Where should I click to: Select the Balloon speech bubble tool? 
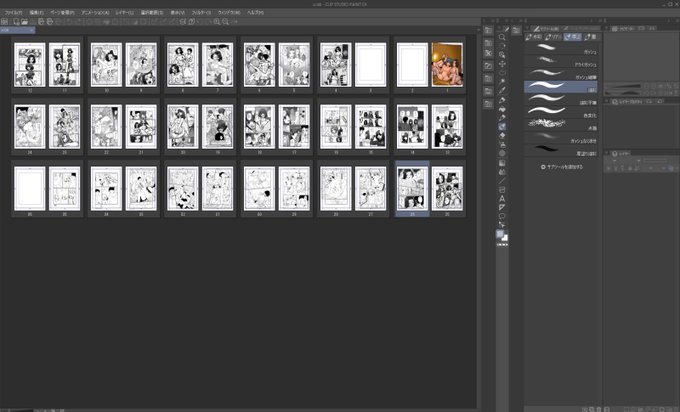click(x=502, y=216)
